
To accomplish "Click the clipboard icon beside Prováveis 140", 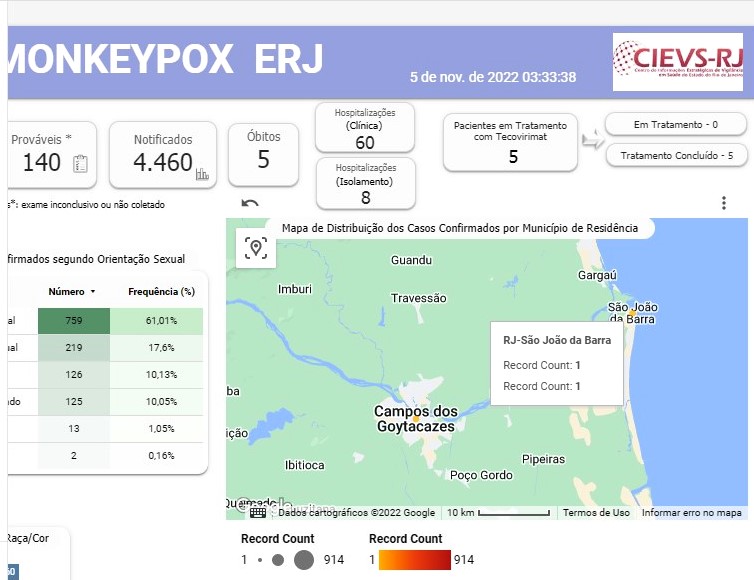I will 80,164.
